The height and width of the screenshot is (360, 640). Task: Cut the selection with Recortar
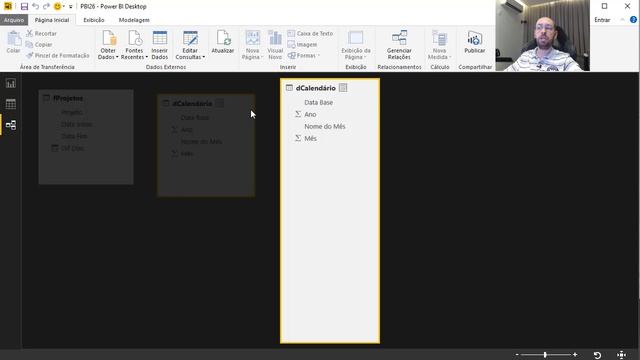pyautogui.click(x=42, y=33)
